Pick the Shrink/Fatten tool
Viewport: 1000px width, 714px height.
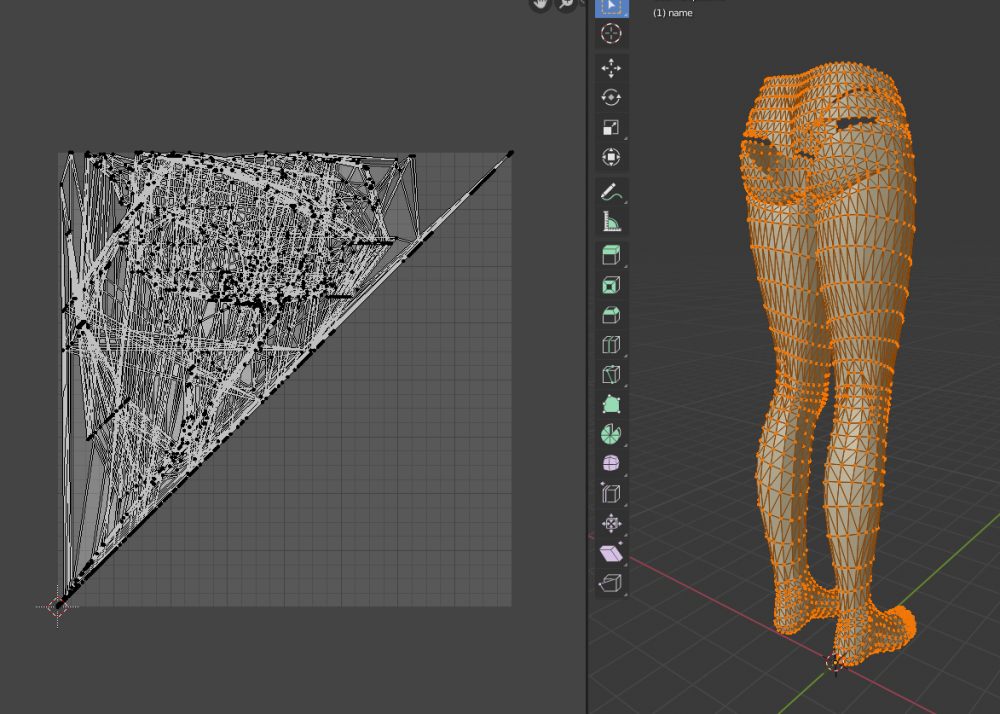coord(611,523)
